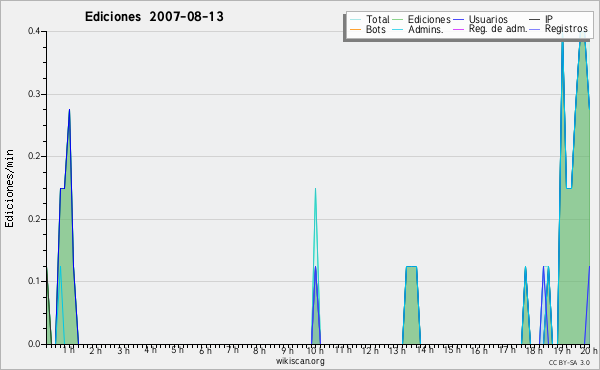
Task: Click the 'wikiscan.org' text below the chart
Action: (x=300, y=361)
